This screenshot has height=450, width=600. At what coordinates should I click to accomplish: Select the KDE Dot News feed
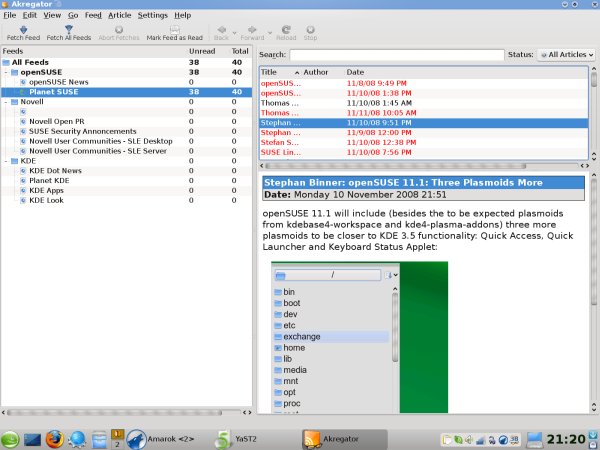[x=55, y=171]
